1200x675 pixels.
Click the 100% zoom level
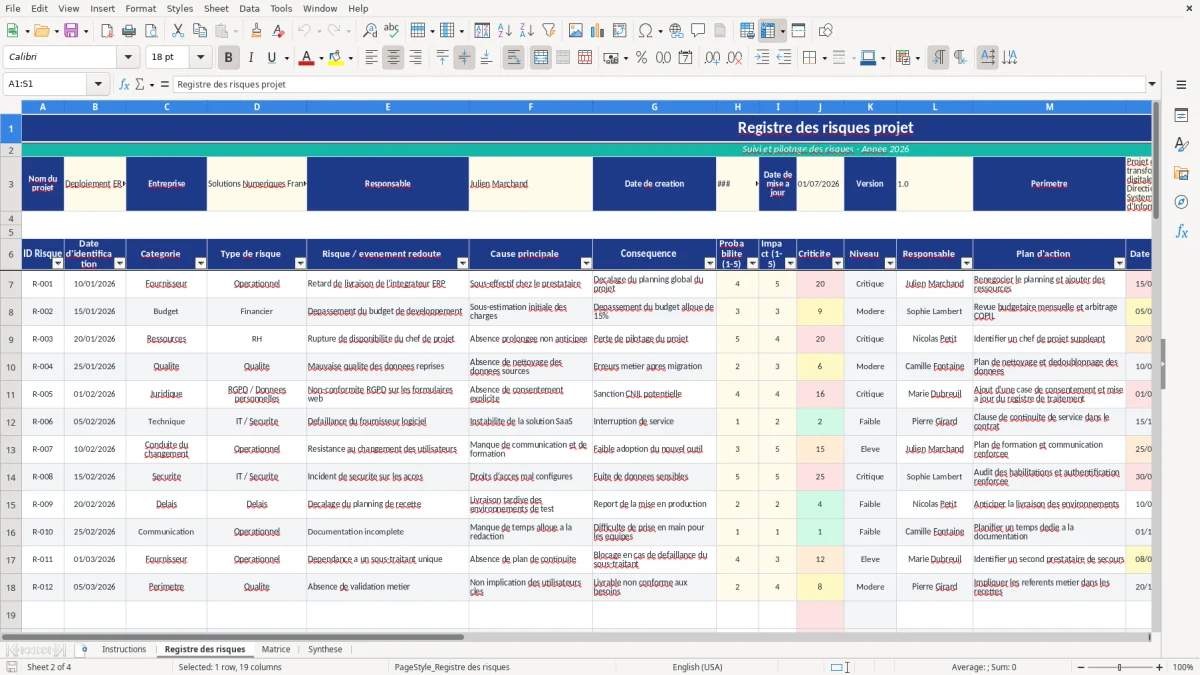click(1183, 667)
